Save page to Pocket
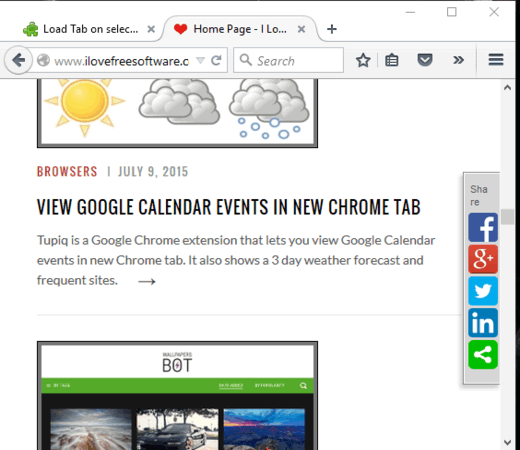This screenshot has height=450, width=520. [x=425, y=60]
